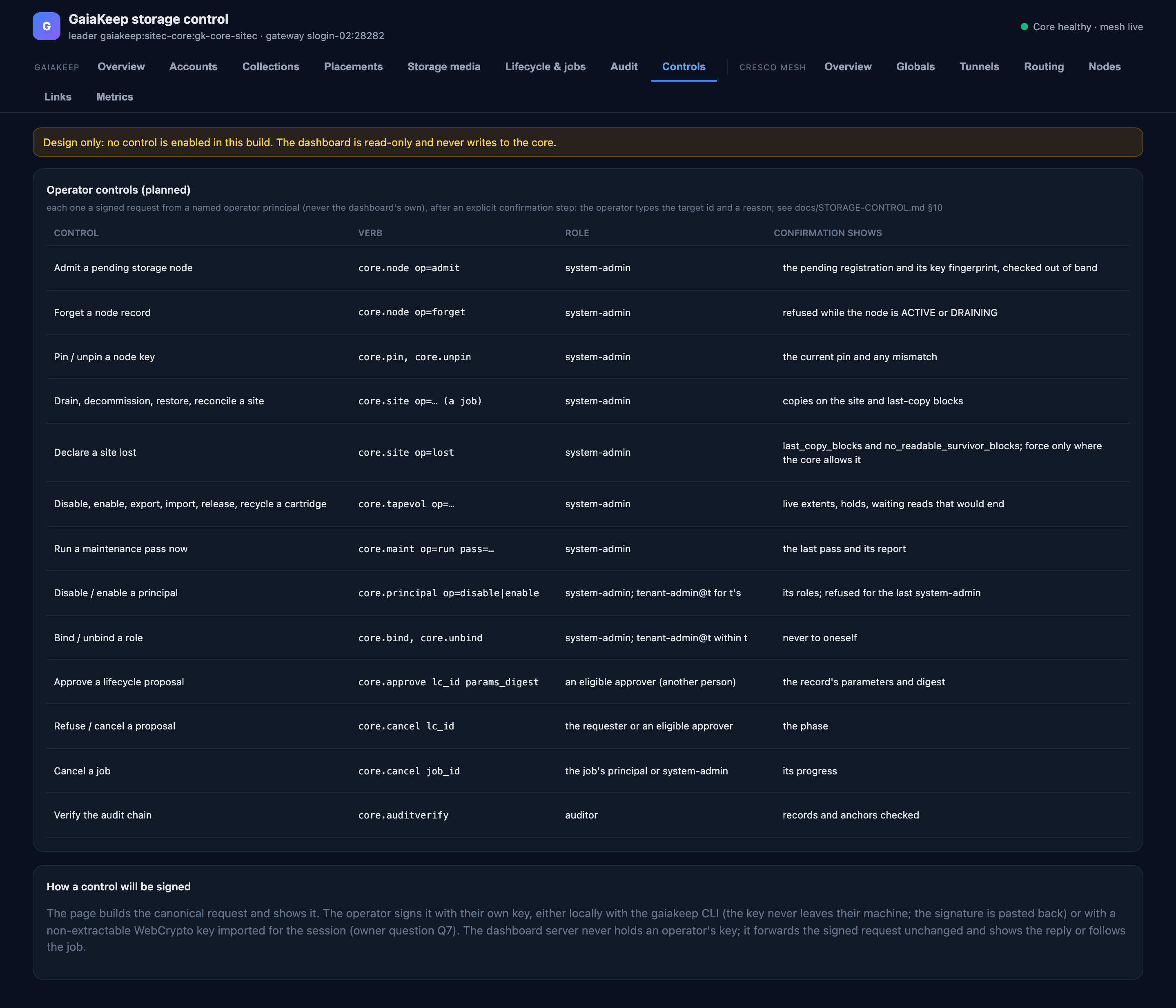
Task: Click the core.approve lc_id params_digest verb
Action: point(448,682)
